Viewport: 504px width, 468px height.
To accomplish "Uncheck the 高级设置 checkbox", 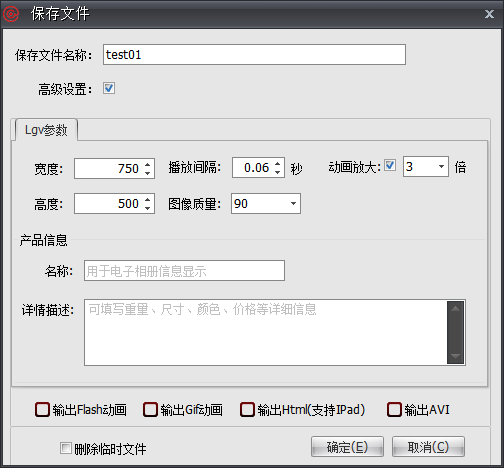I will (x=109, y=88).
